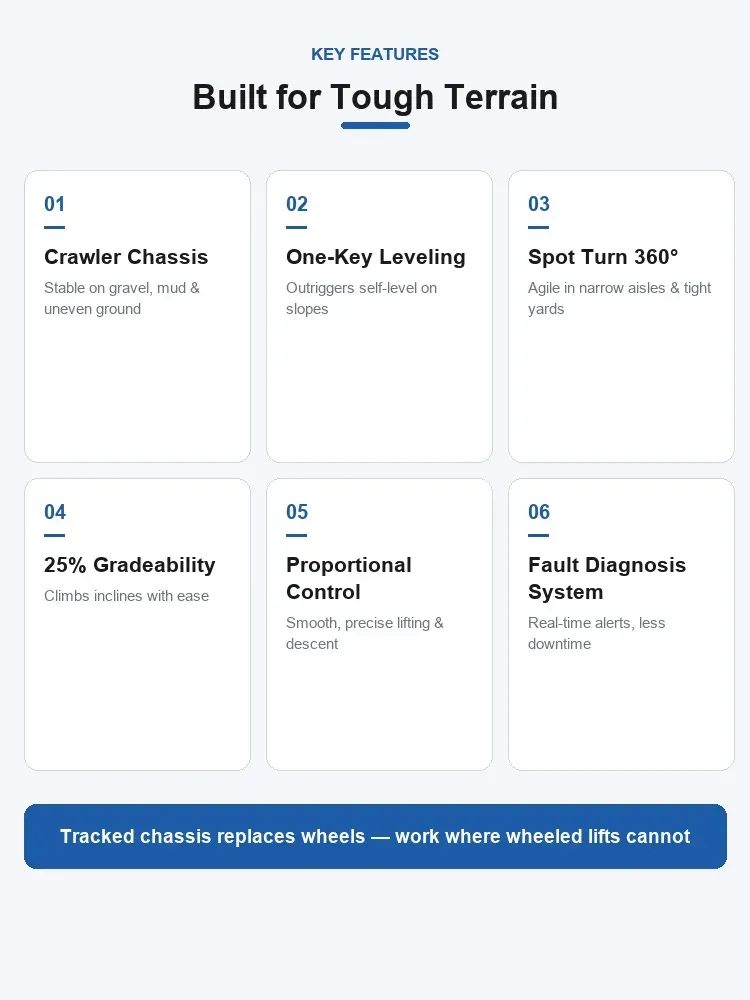Click the Real-time alerts, less downtime text
This screenshot has height=1000, width=750.
(596, 633)
